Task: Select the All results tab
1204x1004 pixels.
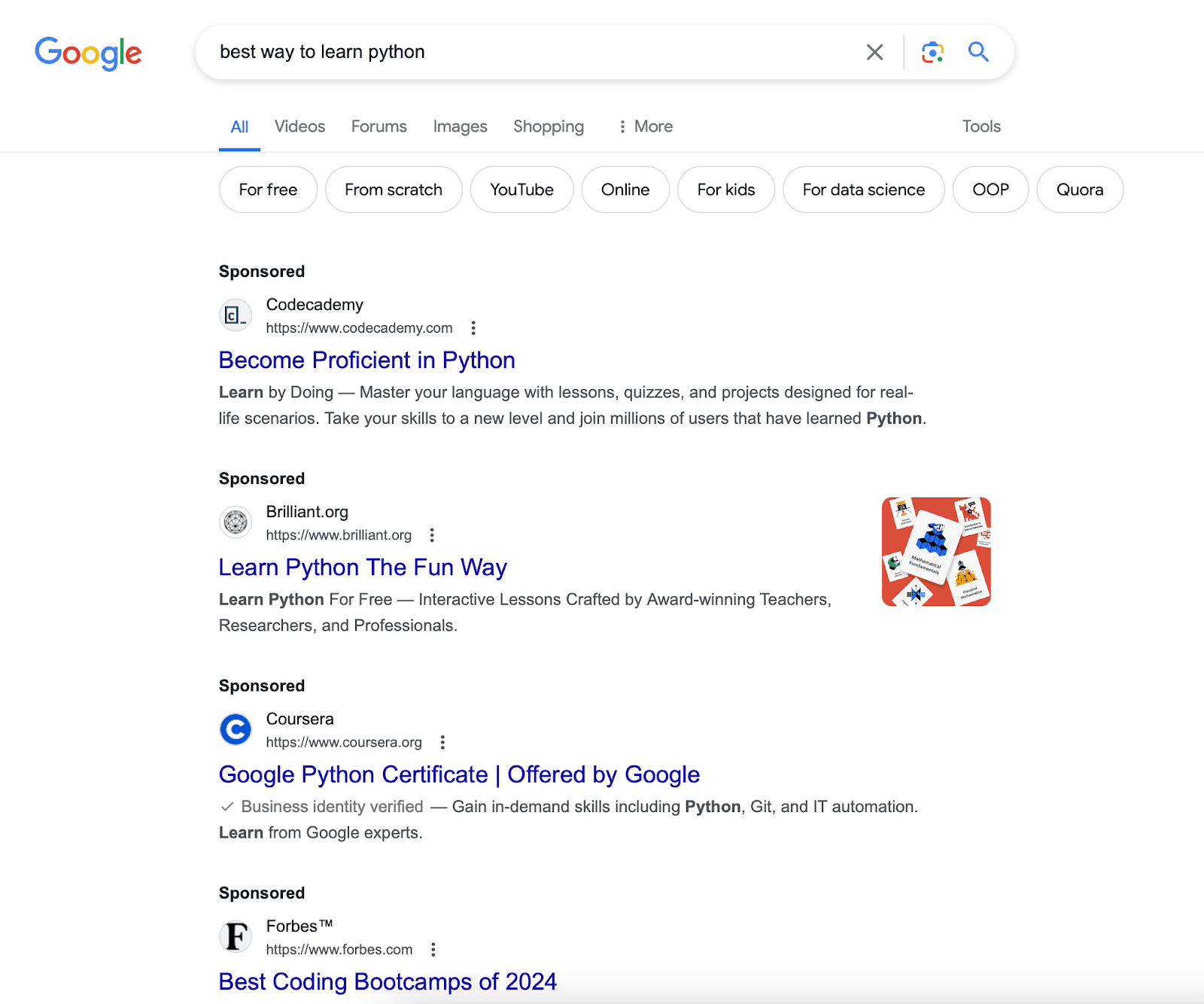Action: (239, 127)
